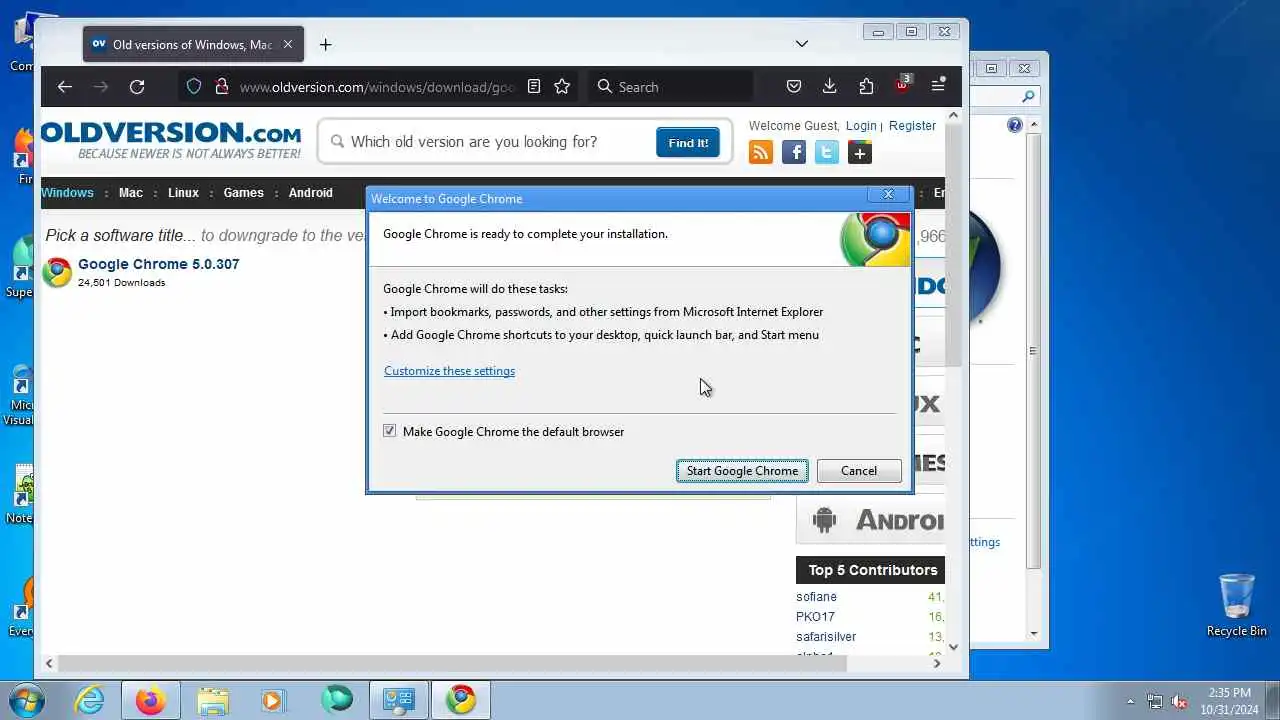
Task: Open the Login link
Action: pyautogui.click(x=861, y=126)
